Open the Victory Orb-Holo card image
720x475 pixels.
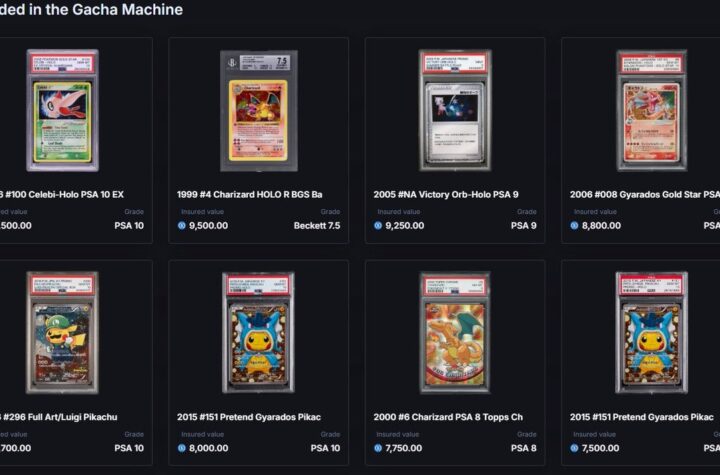[455, 110]
